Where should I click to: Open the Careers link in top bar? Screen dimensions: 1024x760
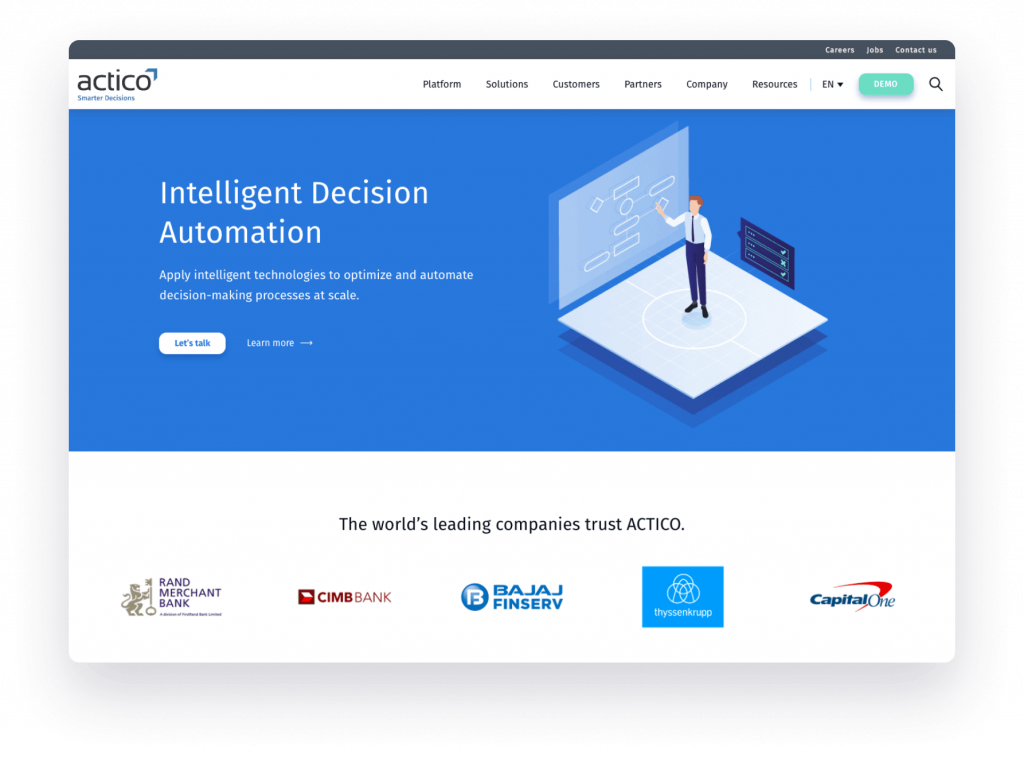pyautogui.click(x=839, y=50)
